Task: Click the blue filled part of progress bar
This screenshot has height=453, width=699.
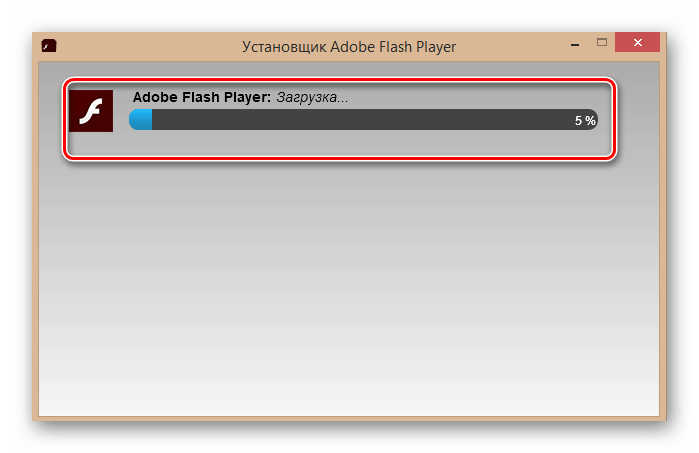Action: pos(141,120)
